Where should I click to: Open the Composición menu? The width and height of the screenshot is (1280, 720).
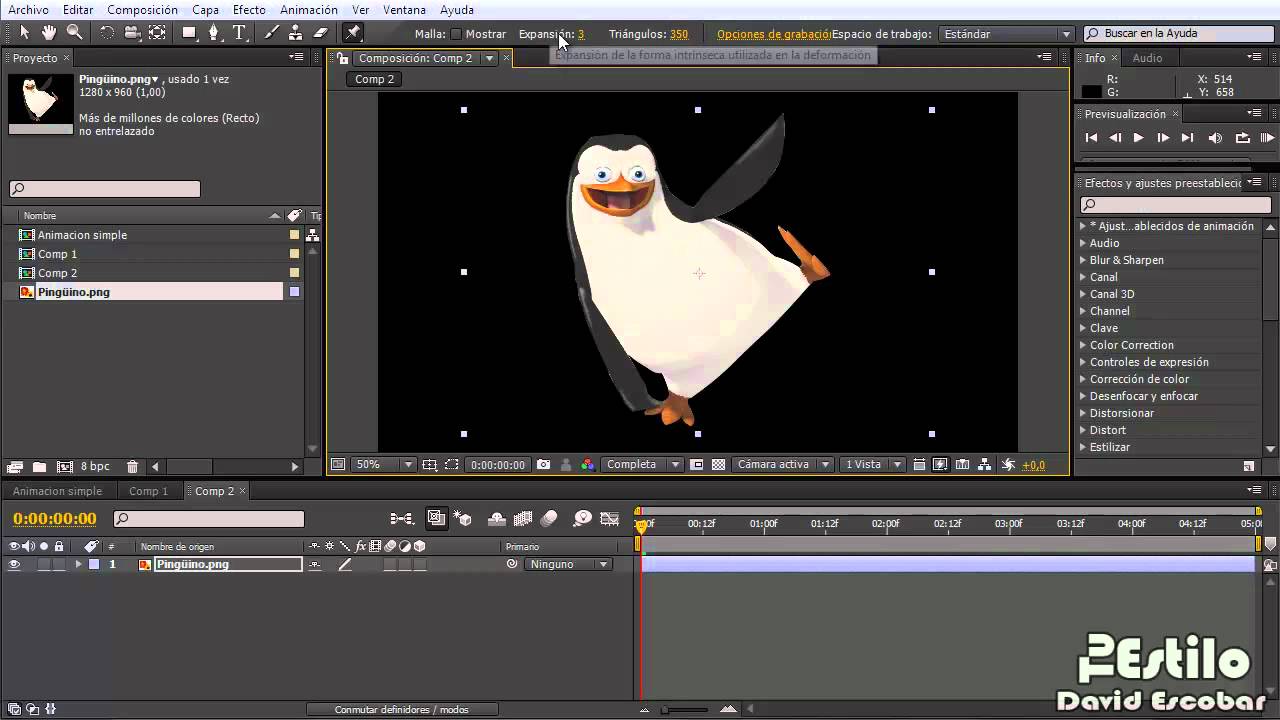coord(142,10)
